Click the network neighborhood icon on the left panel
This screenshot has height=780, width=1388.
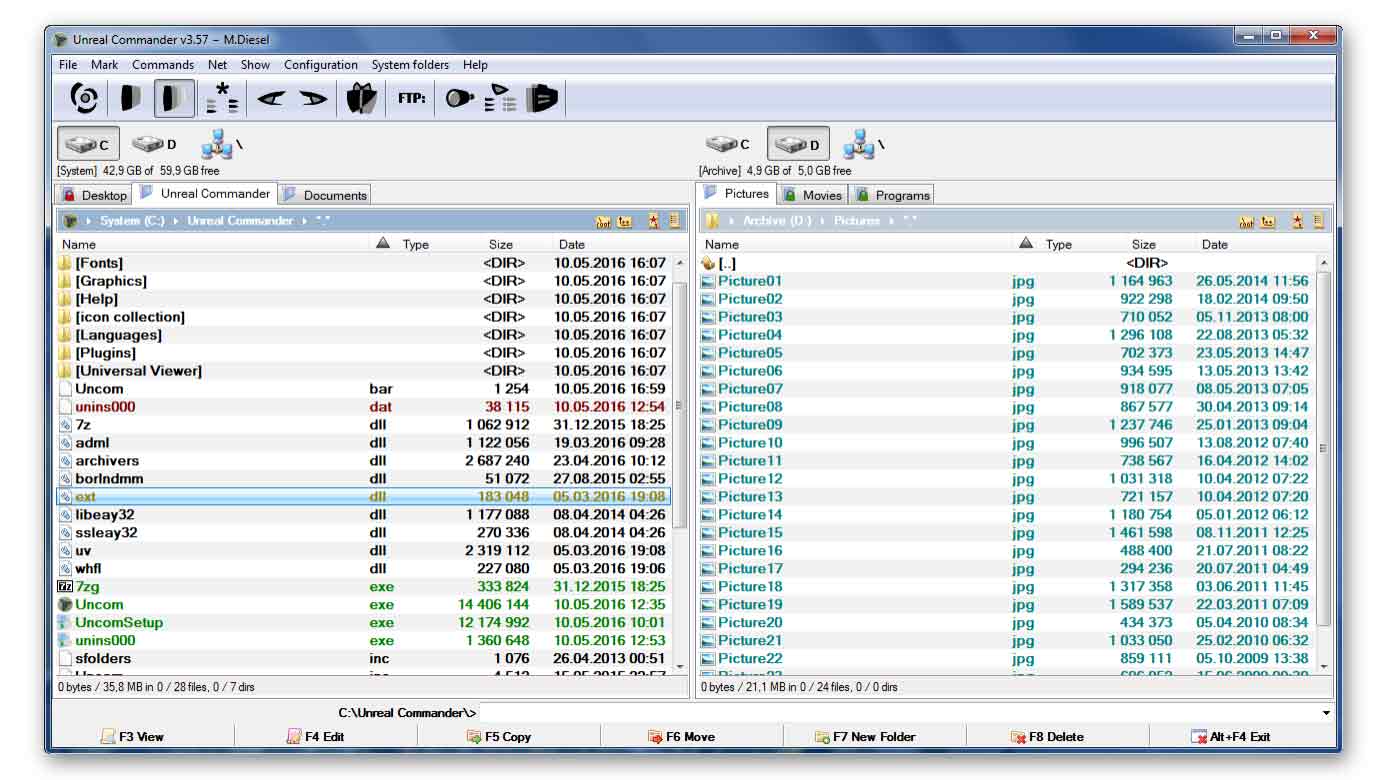pyautogui.click(x=216, y=143)
